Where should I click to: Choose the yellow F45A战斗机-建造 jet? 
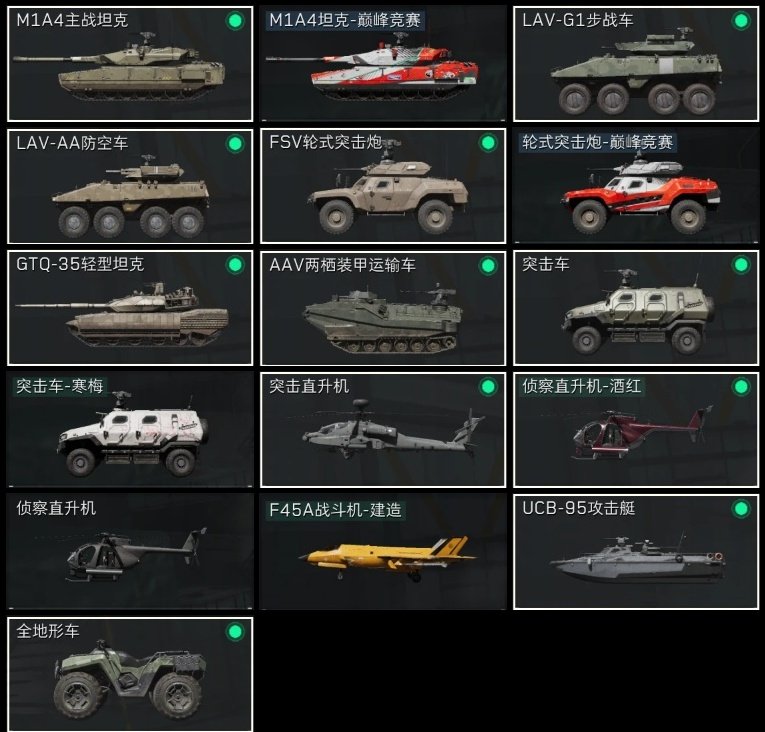point(386,557)
